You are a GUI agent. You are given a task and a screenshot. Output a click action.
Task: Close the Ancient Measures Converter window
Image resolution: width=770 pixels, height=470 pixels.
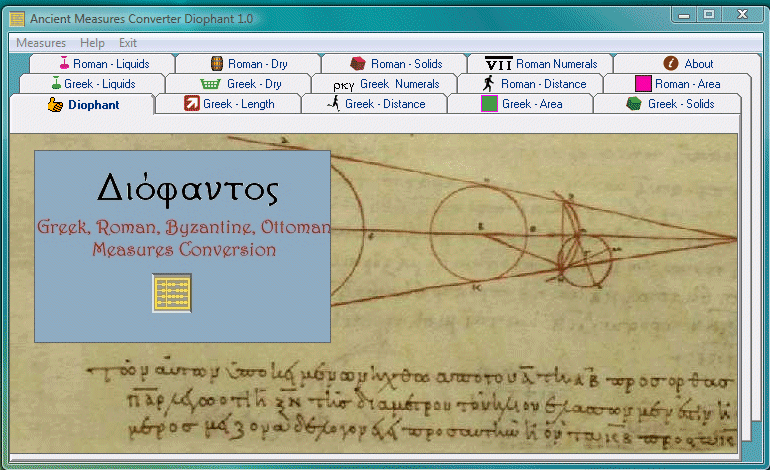[x=742, y=15]
